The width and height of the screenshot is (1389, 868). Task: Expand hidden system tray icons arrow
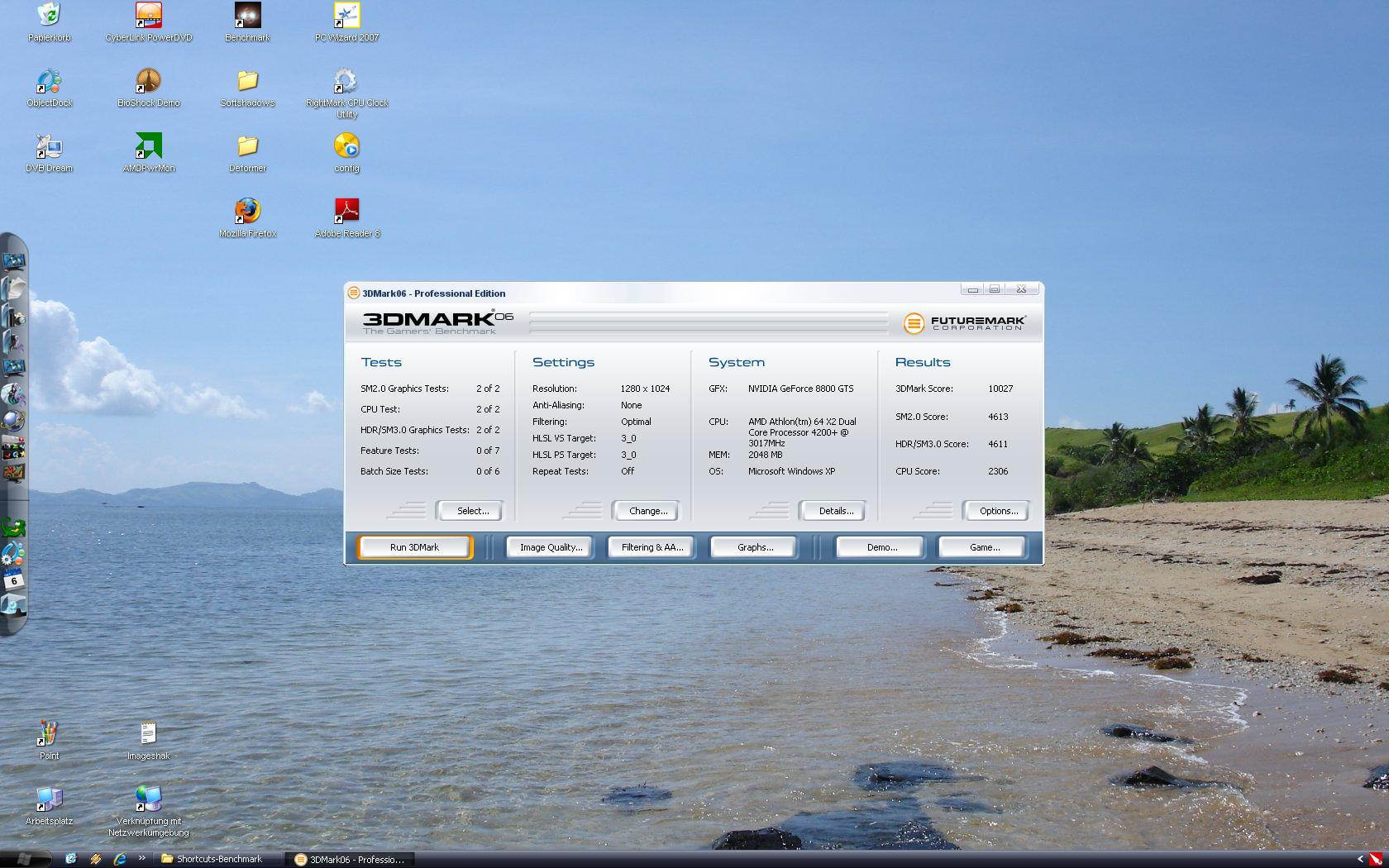click(1361, 859)
